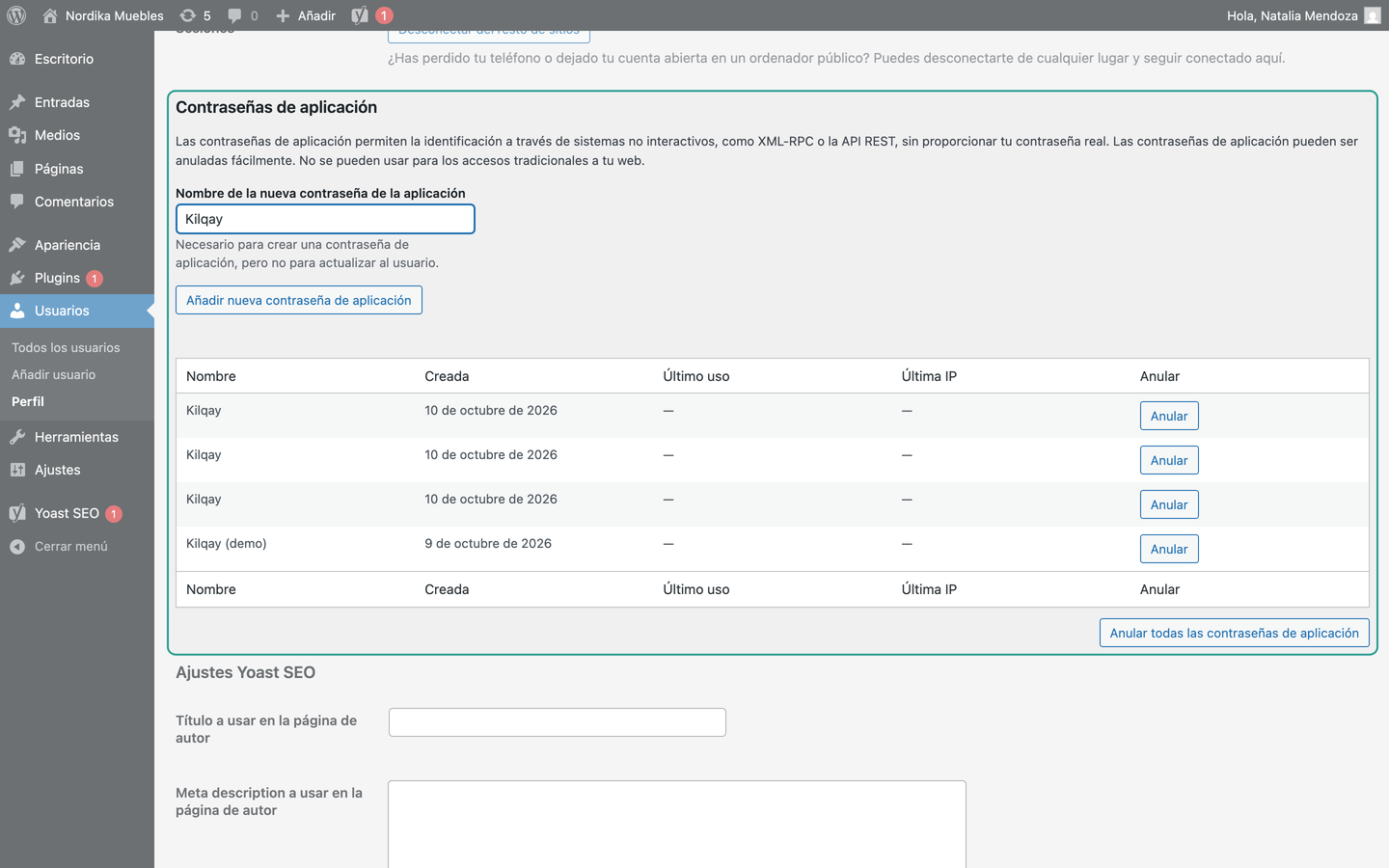The width and height of the screenshot is (1389, 868).
Task: Click the Apariencia paintbrush icon
Action: pyautogui.click(x=17, y=245)
